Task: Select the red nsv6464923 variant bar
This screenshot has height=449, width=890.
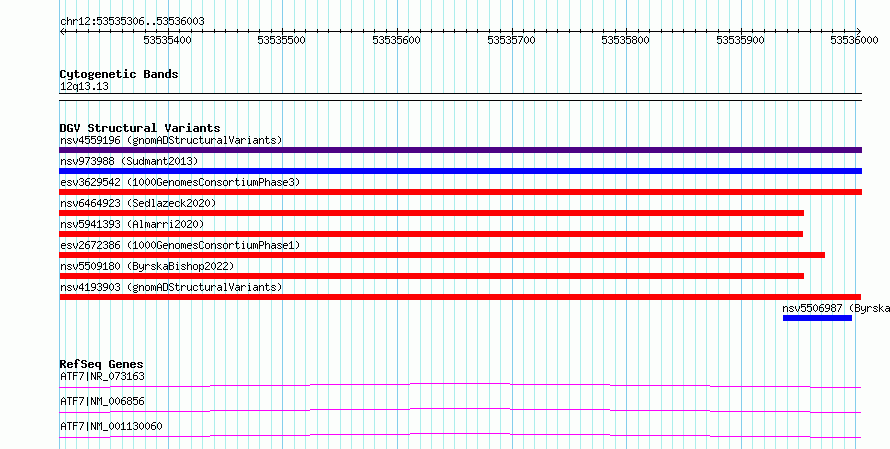Action: click(431, 213)
